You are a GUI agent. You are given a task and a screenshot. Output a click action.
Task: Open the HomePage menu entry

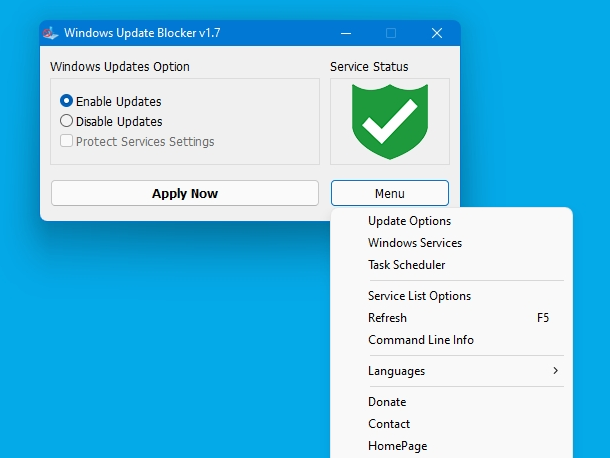(x=397, y=446)
